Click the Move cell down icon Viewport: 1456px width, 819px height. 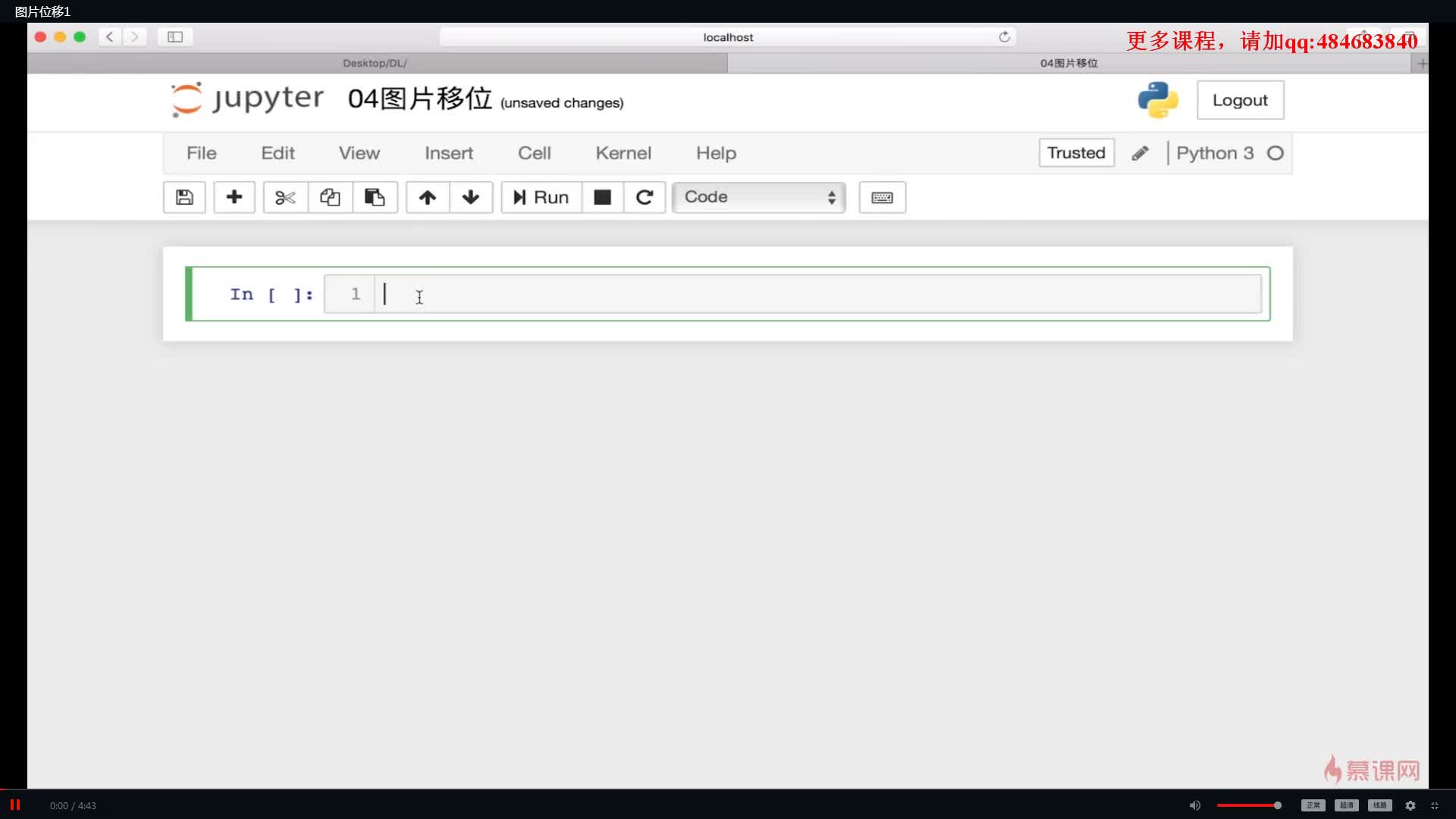470,197
